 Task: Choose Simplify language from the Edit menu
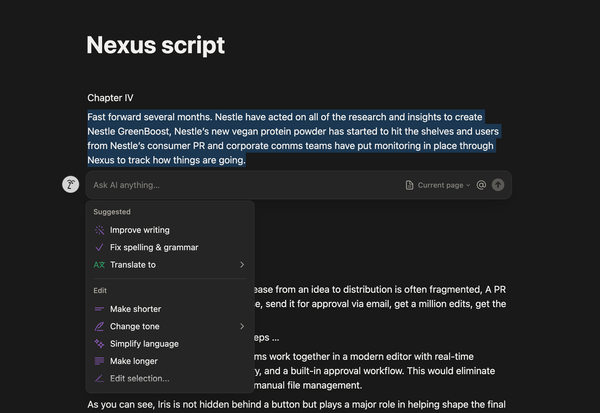pyautogui.click(x=146, y=343)
